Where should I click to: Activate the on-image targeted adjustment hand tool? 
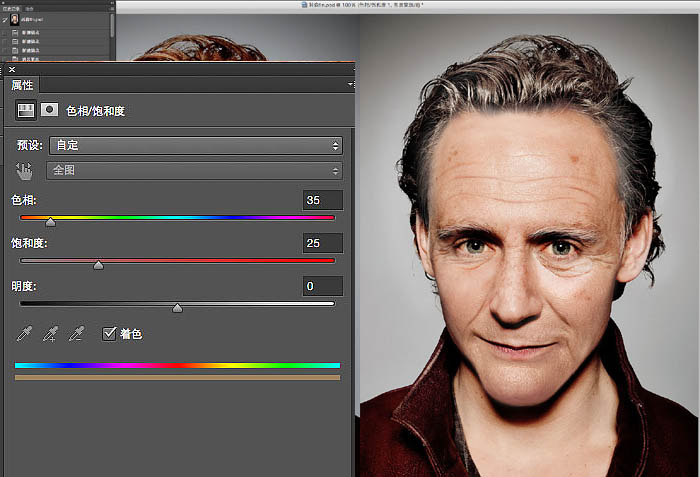[x=24, y=171]
